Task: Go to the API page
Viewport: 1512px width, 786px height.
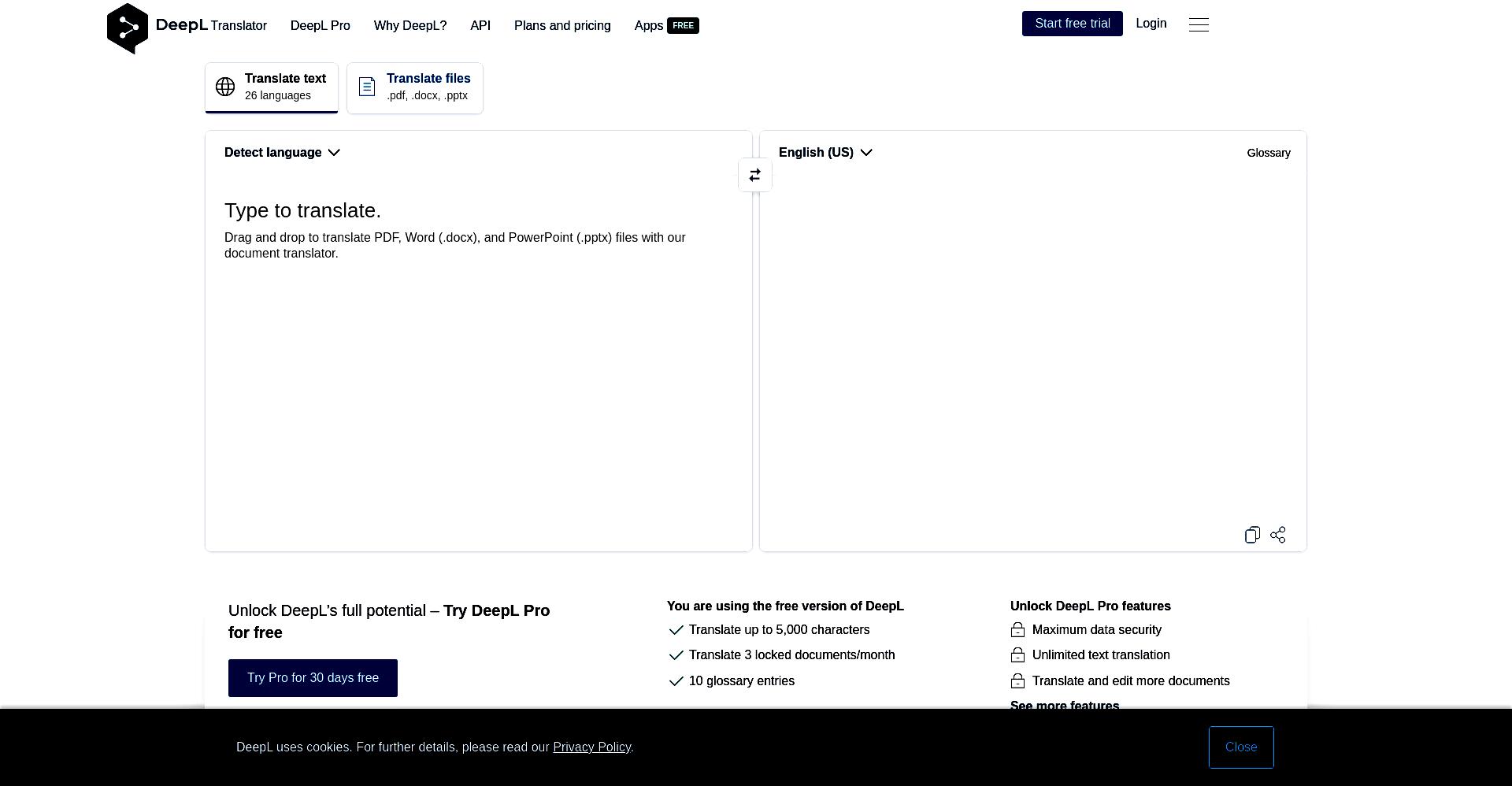Action: [480, 26]
